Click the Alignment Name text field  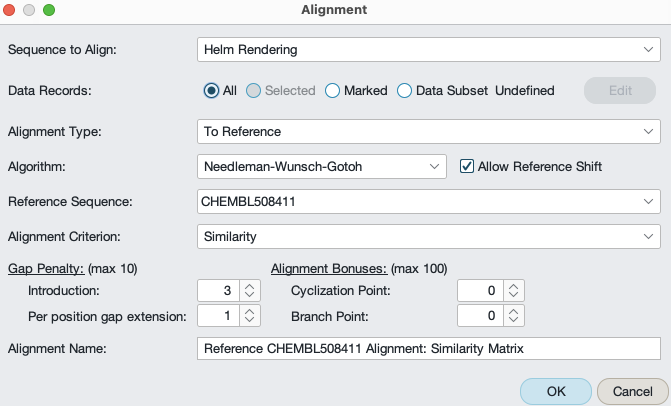point(428,349)
